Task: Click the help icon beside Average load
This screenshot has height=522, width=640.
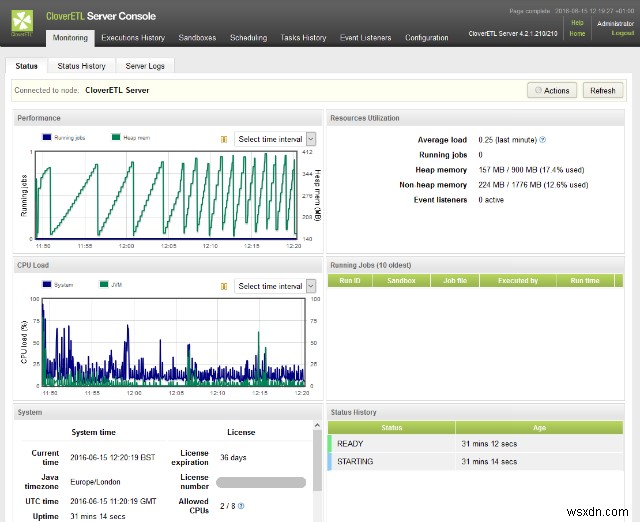Action: pyautogui.click(x=543, y=140)
